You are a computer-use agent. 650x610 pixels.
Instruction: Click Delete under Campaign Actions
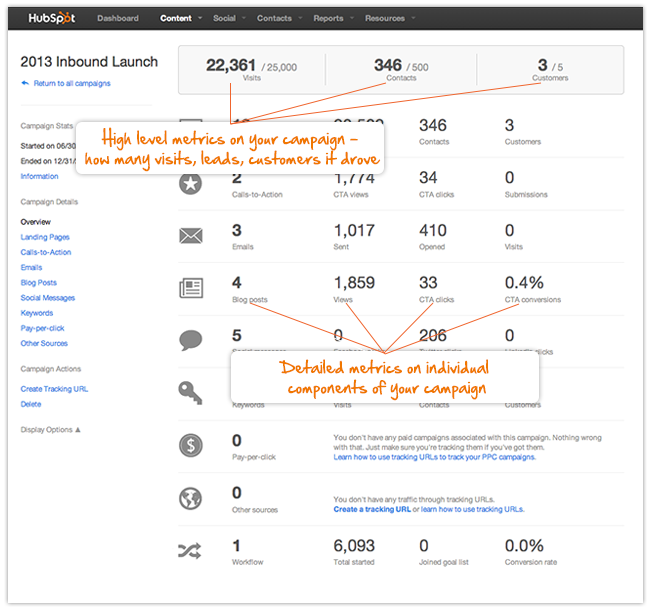(31, 404)
